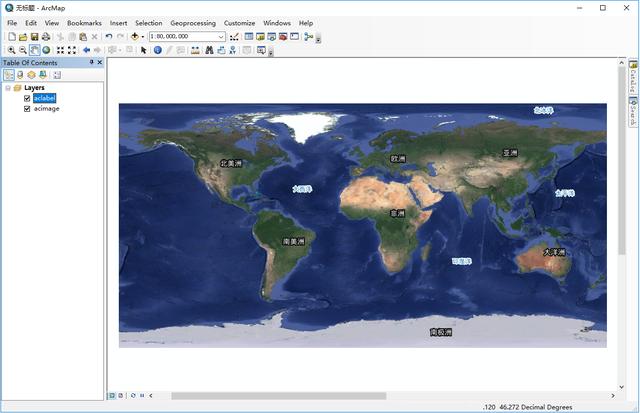Open the Geoprocessing menu

[193, 23]
